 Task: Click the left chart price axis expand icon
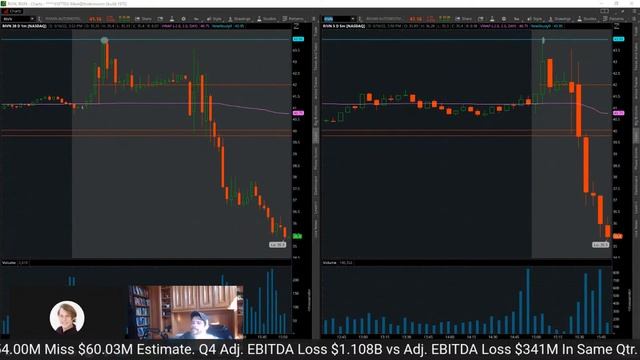[x=296, y=26]
